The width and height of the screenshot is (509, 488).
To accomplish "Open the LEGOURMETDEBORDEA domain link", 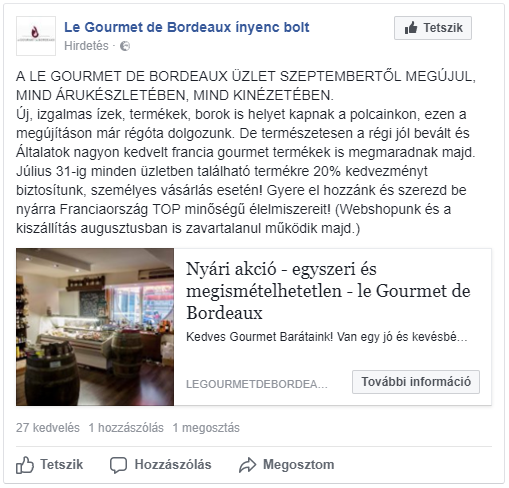I will [257, 384].
